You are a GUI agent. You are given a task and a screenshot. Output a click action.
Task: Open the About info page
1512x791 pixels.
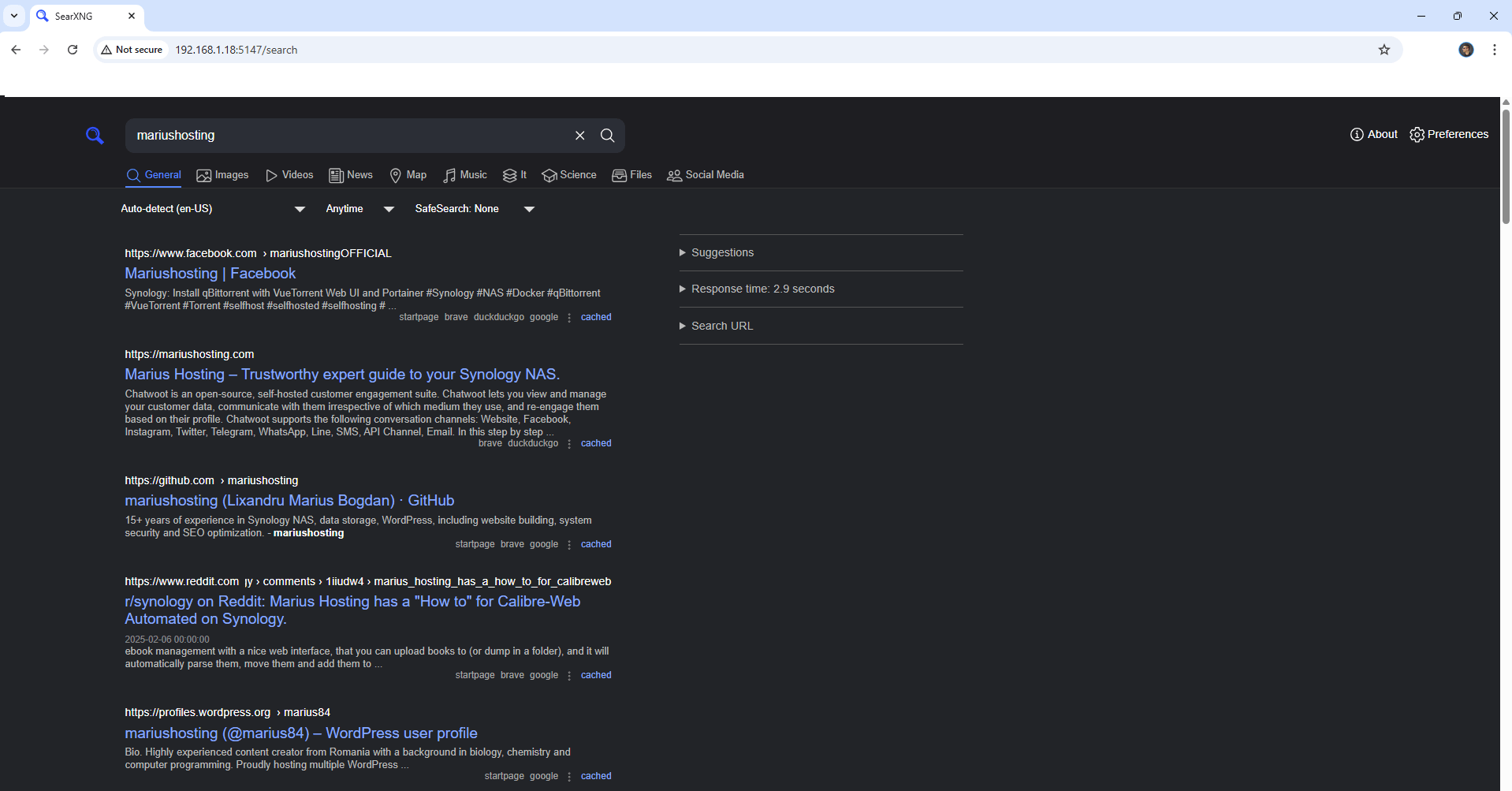[1373, 135]
